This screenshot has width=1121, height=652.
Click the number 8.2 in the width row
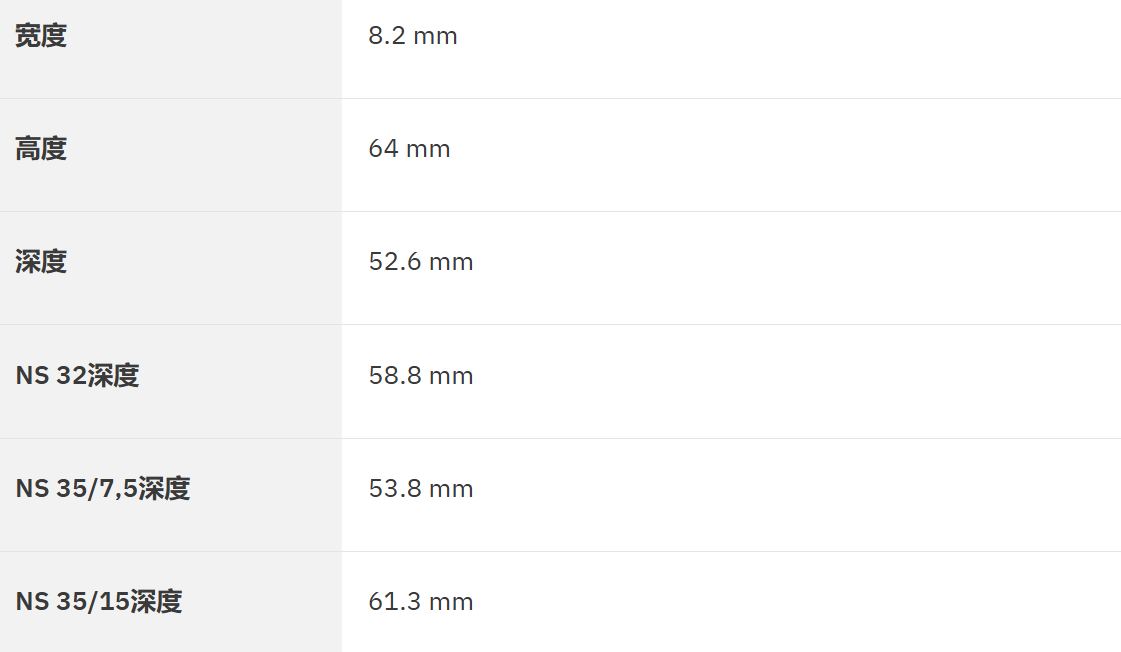385,36
